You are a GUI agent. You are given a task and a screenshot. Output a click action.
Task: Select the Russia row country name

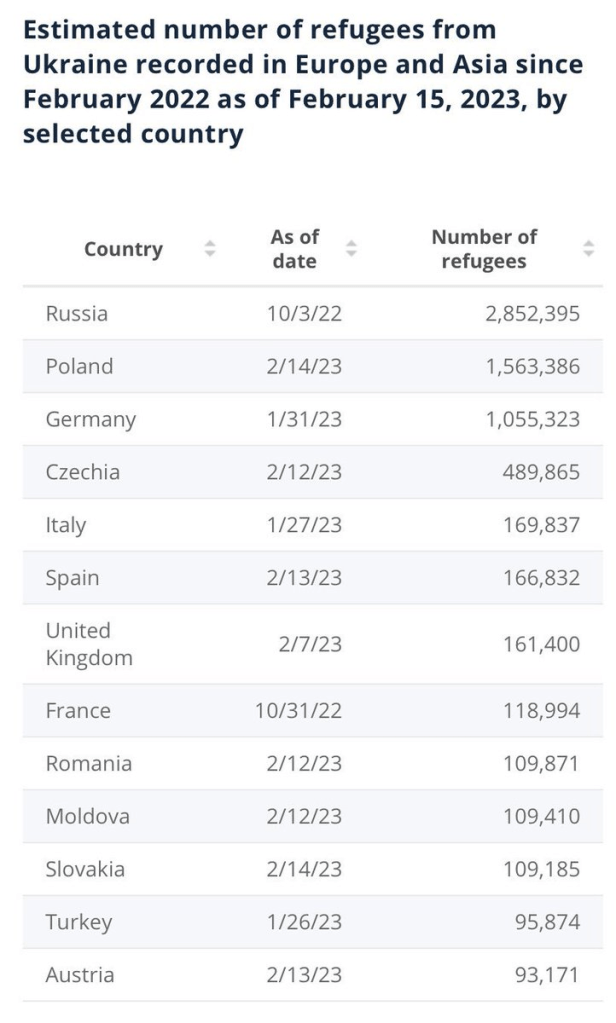click(x=77, y=314)
